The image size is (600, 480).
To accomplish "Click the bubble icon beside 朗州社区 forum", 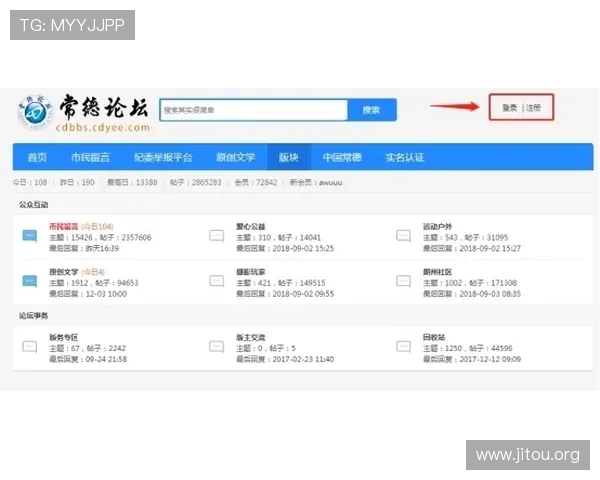I will (403, 281).
